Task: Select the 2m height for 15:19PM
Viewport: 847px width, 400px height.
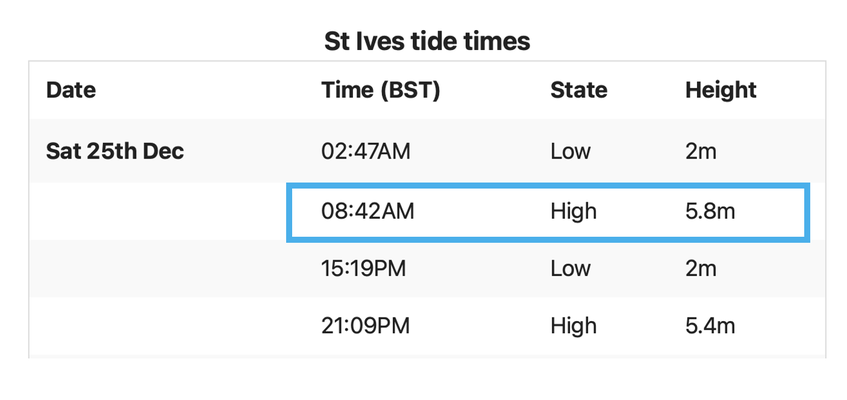Action: coord(701,269)
